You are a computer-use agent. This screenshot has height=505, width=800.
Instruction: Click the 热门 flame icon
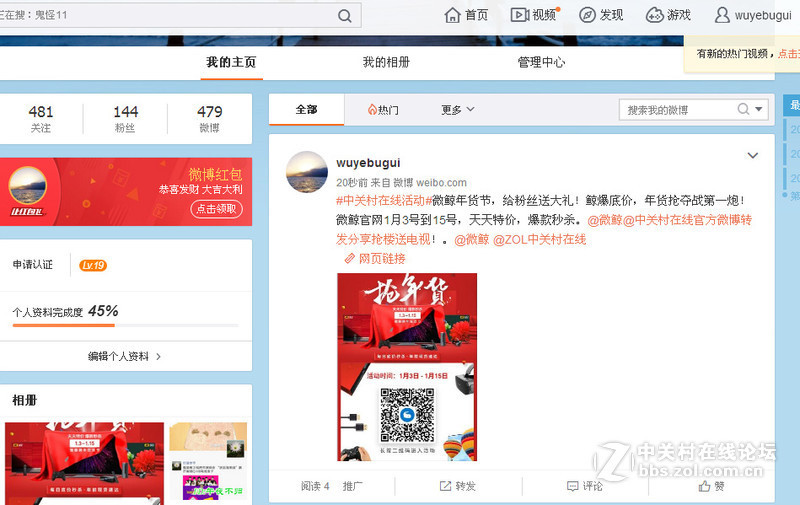coord(372,110)
